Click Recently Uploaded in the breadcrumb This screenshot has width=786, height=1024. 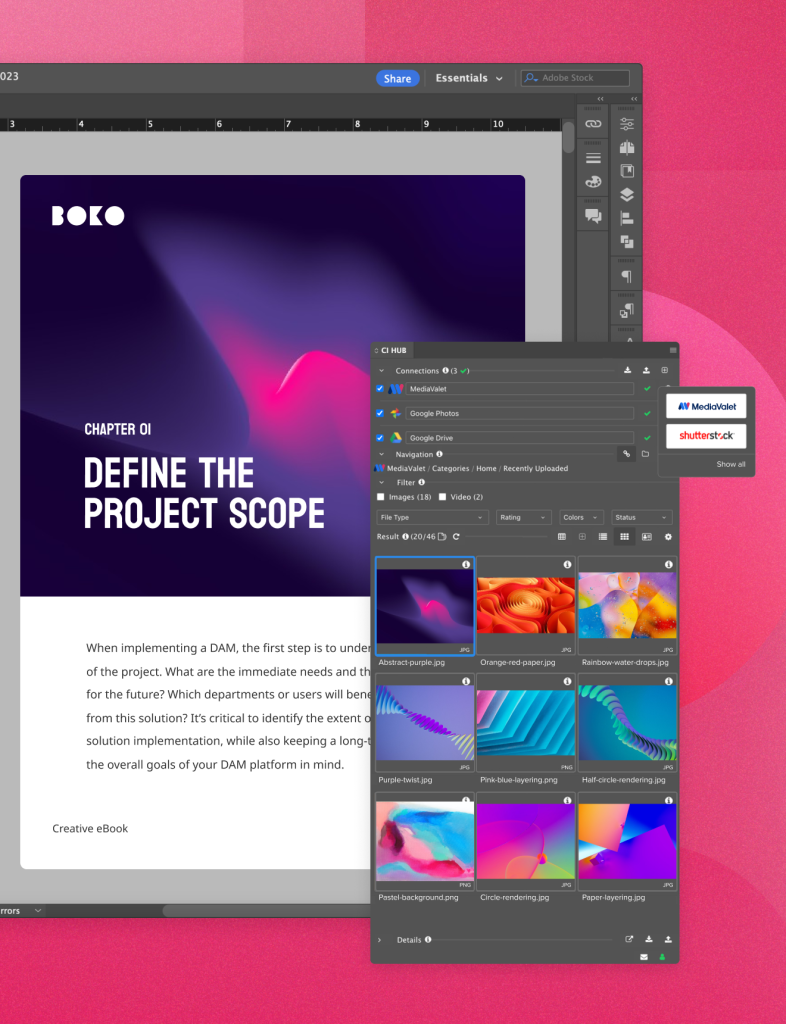click(x=535, y=468)
